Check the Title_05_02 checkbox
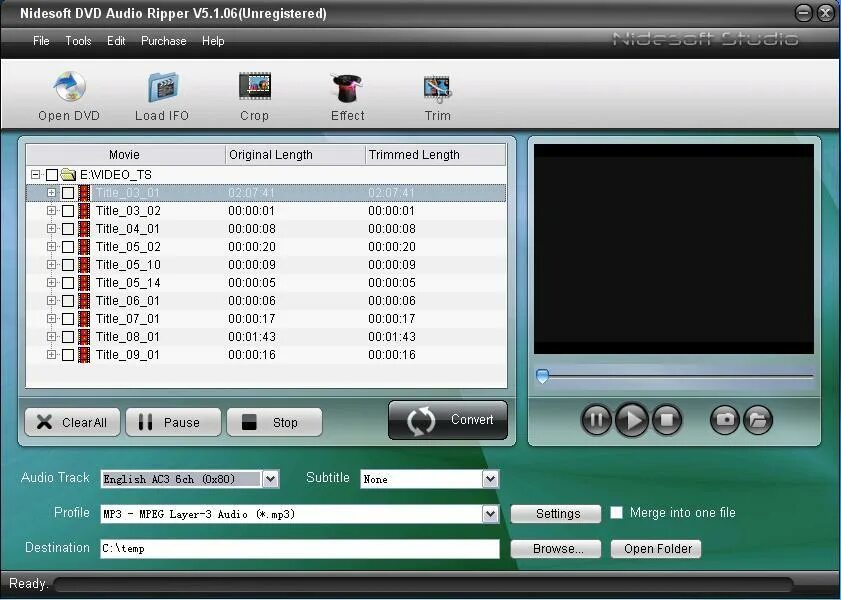Viewport: 841px width, 600px height. [x=68, y=247]
